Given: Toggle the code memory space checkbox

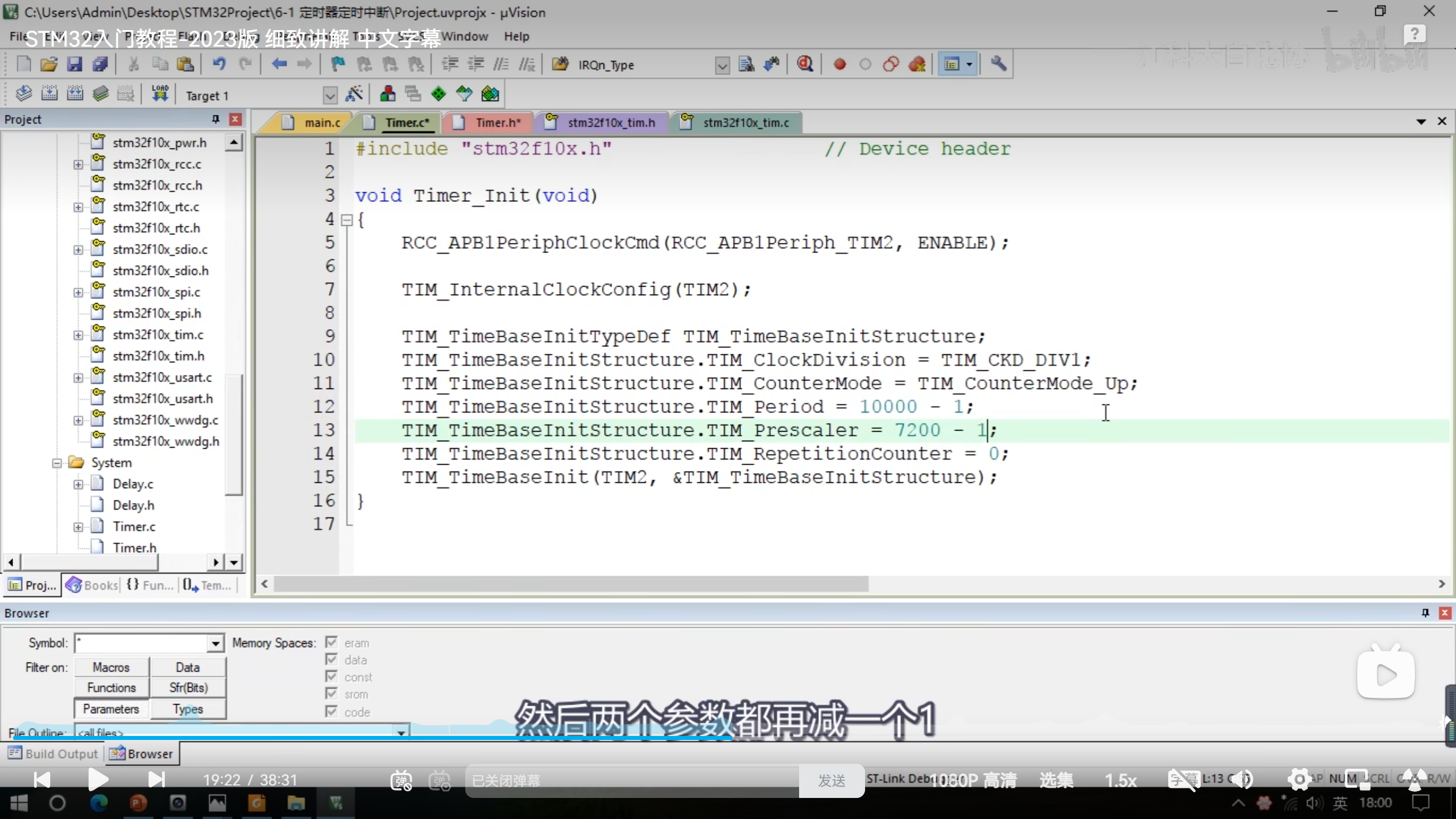Looking at the screenshot, I should [332, 711].
